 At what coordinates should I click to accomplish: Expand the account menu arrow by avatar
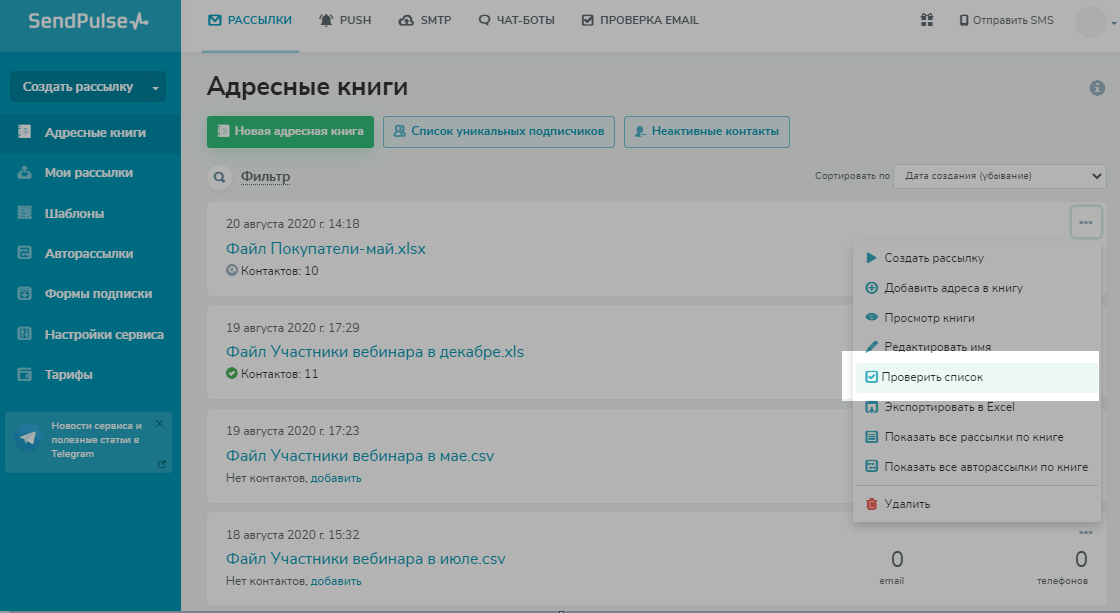pyautogui.click(x=1113, y=23)
